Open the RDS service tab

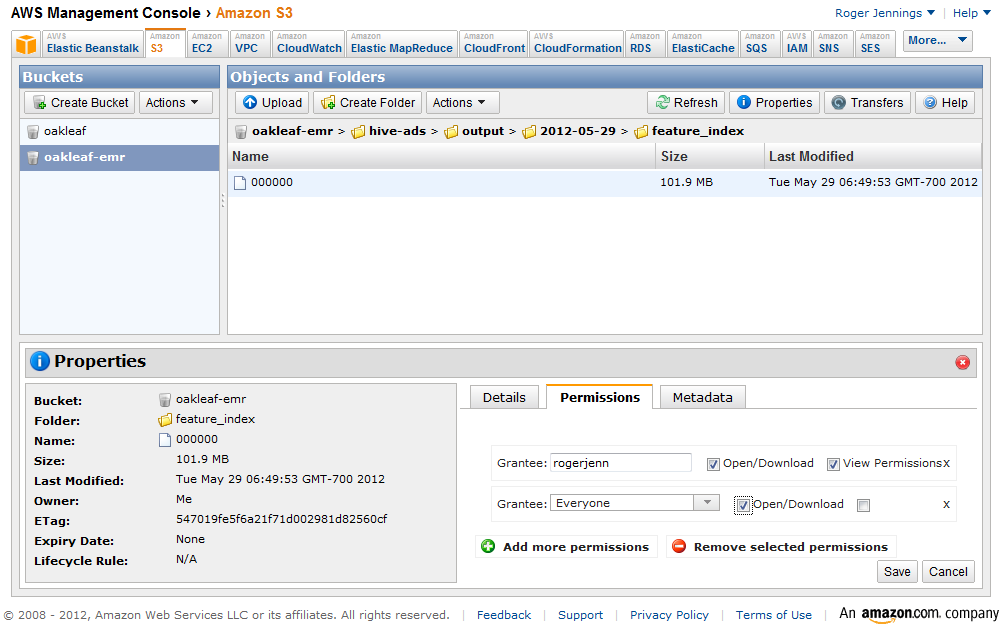(x=644, y=43)
